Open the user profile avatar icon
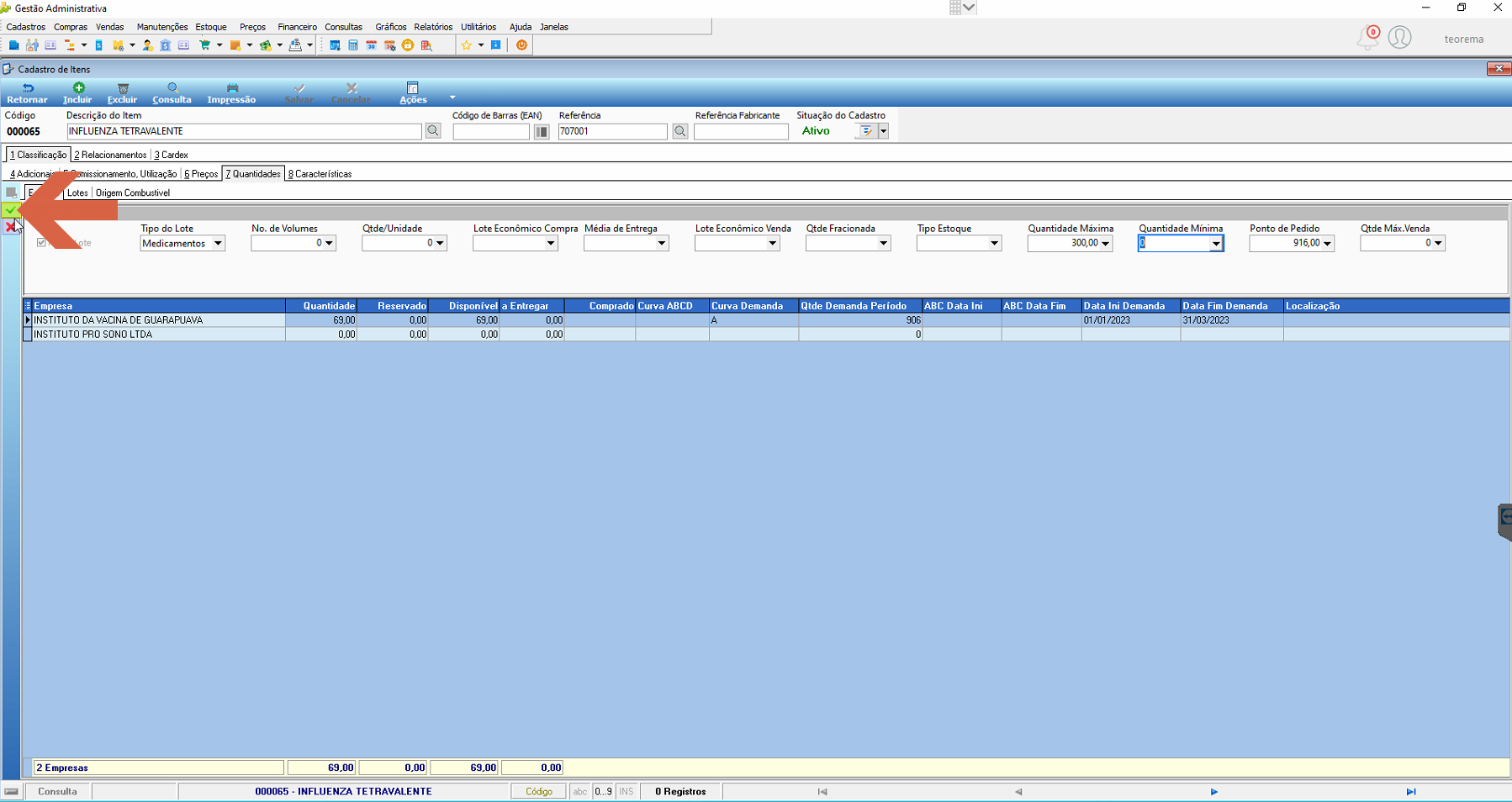Viewport: 1512px width, 802px height. tap(1400, 38)
